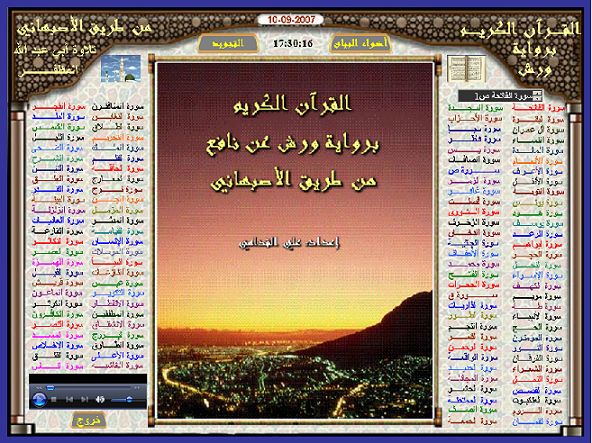This screenshot has width=592, height=443.
Task: Choose سورة الملك
Action: click(x=117, y=148)
